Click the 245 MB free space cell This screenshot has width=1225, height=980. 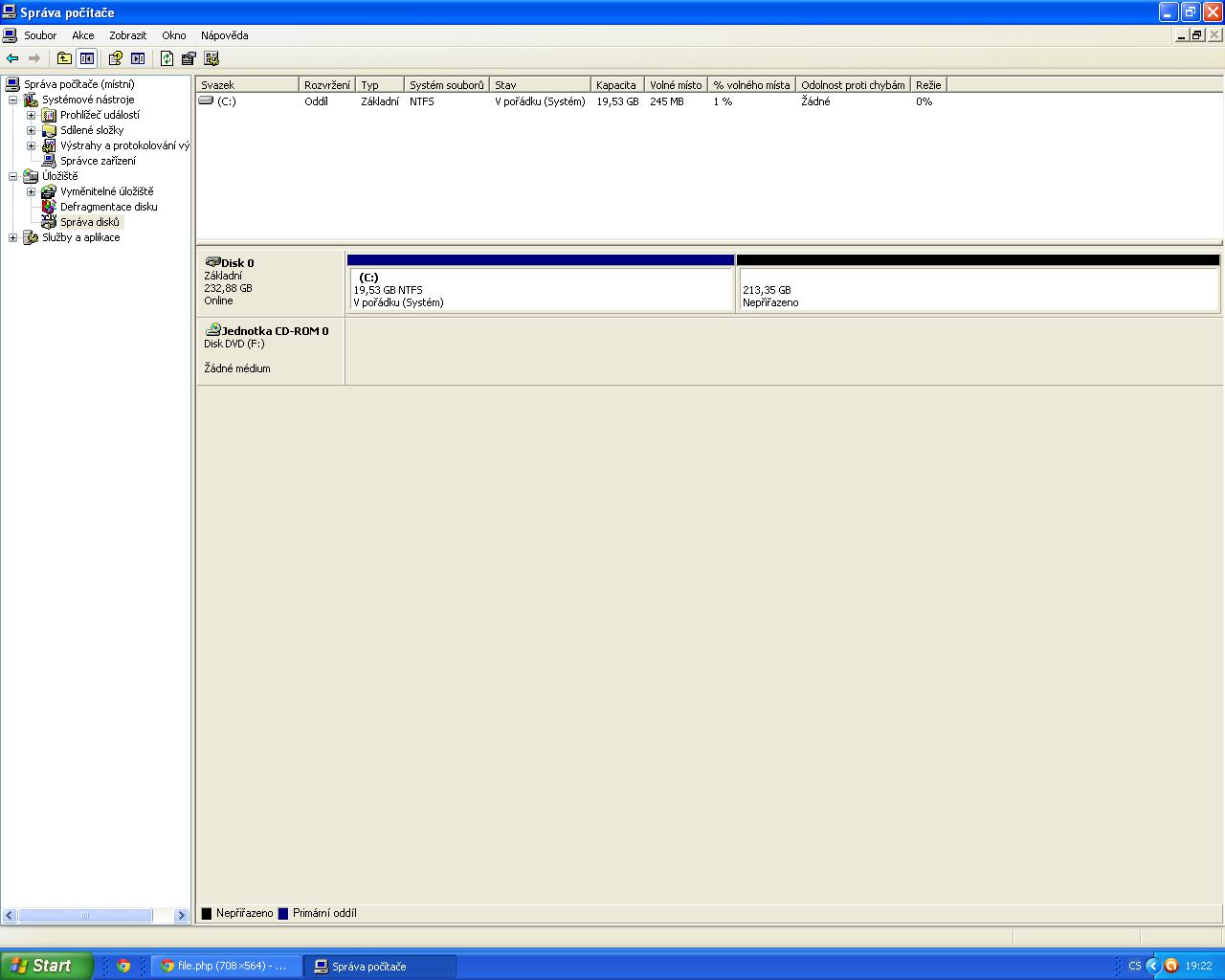tap(667, 101)
